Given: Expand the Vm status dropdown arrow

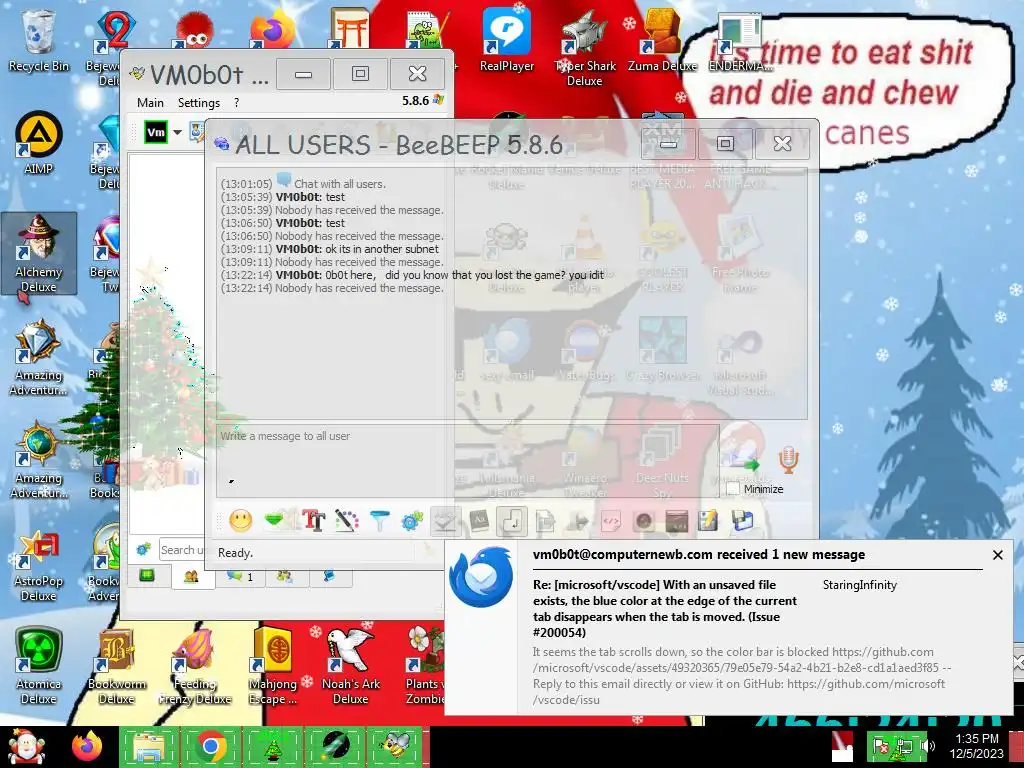Looking at the screenshot, I should (177, 132).
